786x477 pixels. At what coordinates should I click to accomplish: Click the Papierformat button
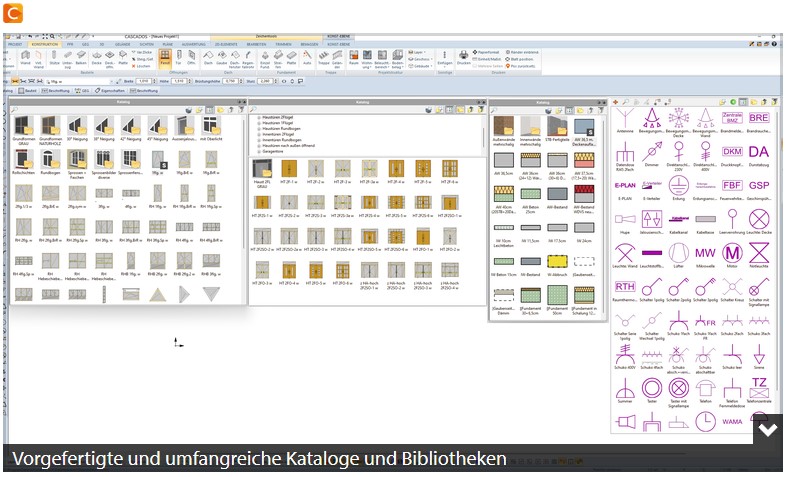[486, 52]
